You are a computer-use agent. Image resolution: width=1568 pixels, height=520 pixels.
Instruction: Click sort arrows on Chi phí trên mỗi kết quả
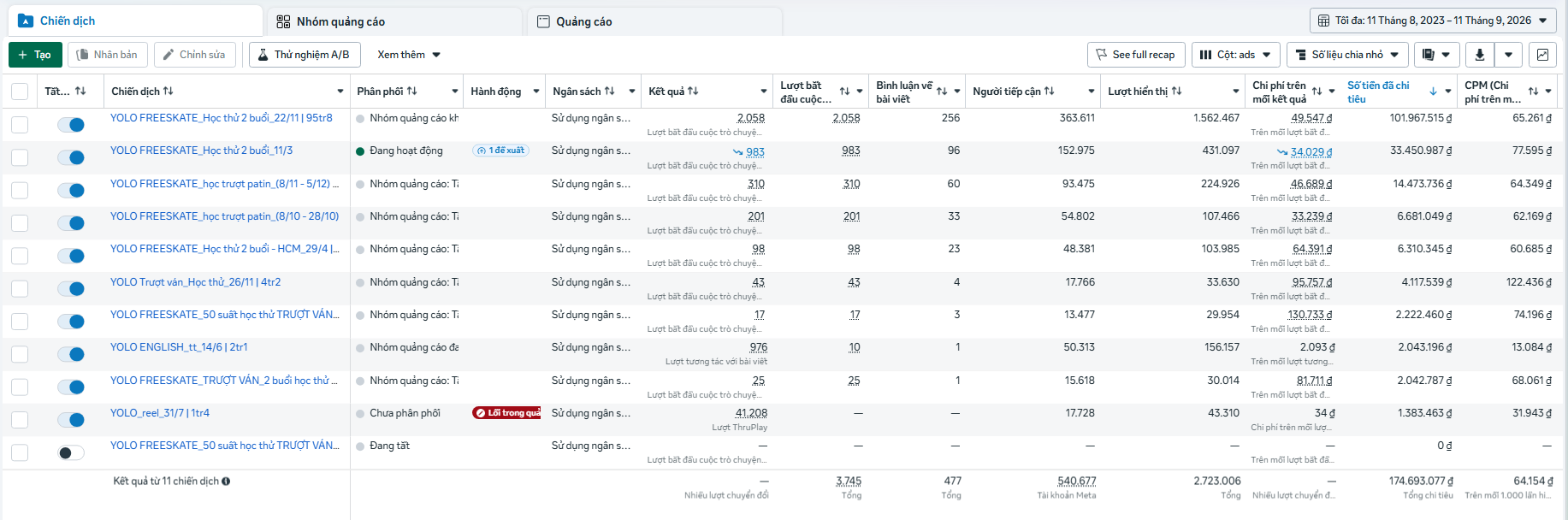pos(1317,92)
